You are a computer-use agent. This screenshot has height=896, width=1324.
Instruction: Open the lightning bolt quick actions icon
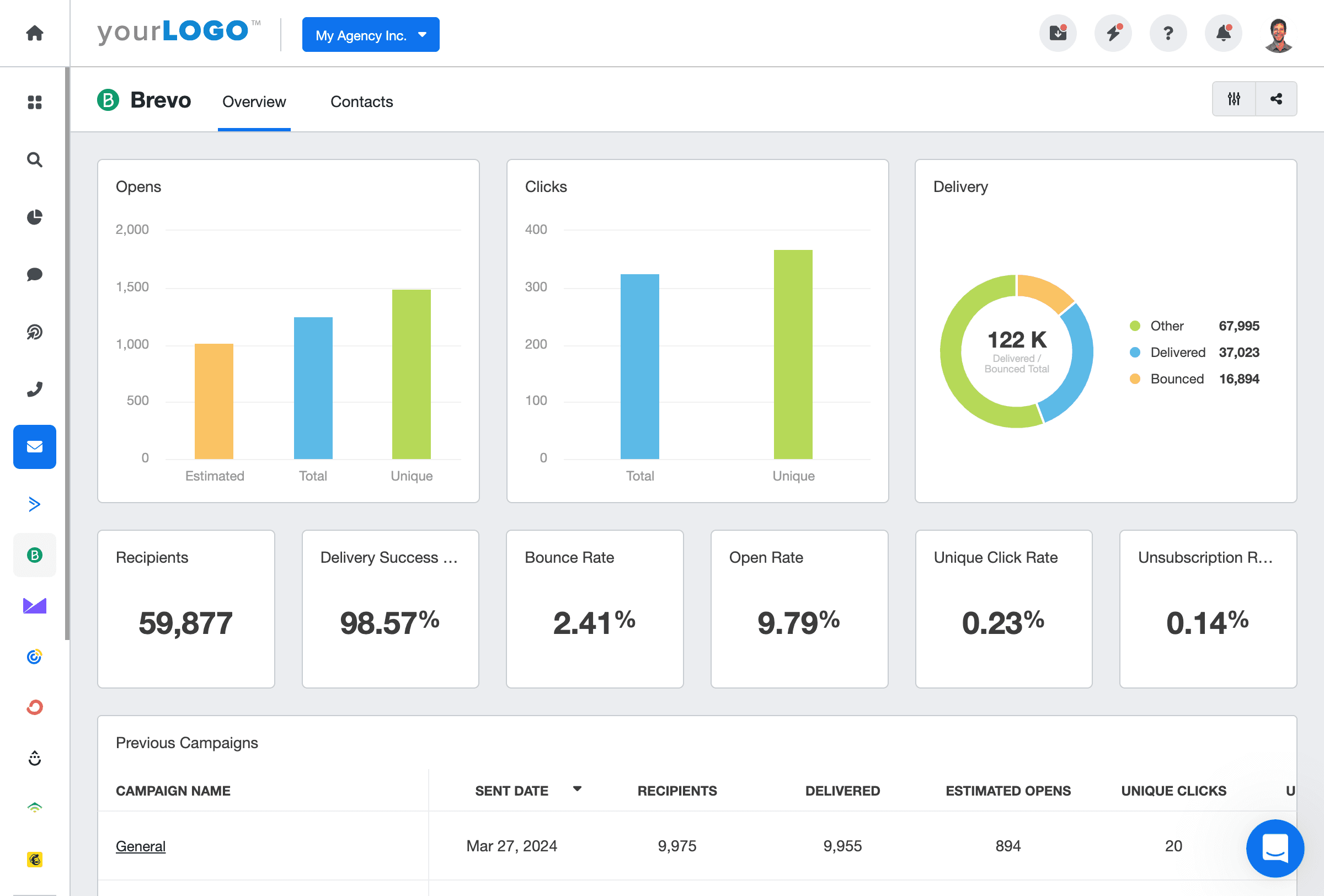(1113, 33)
